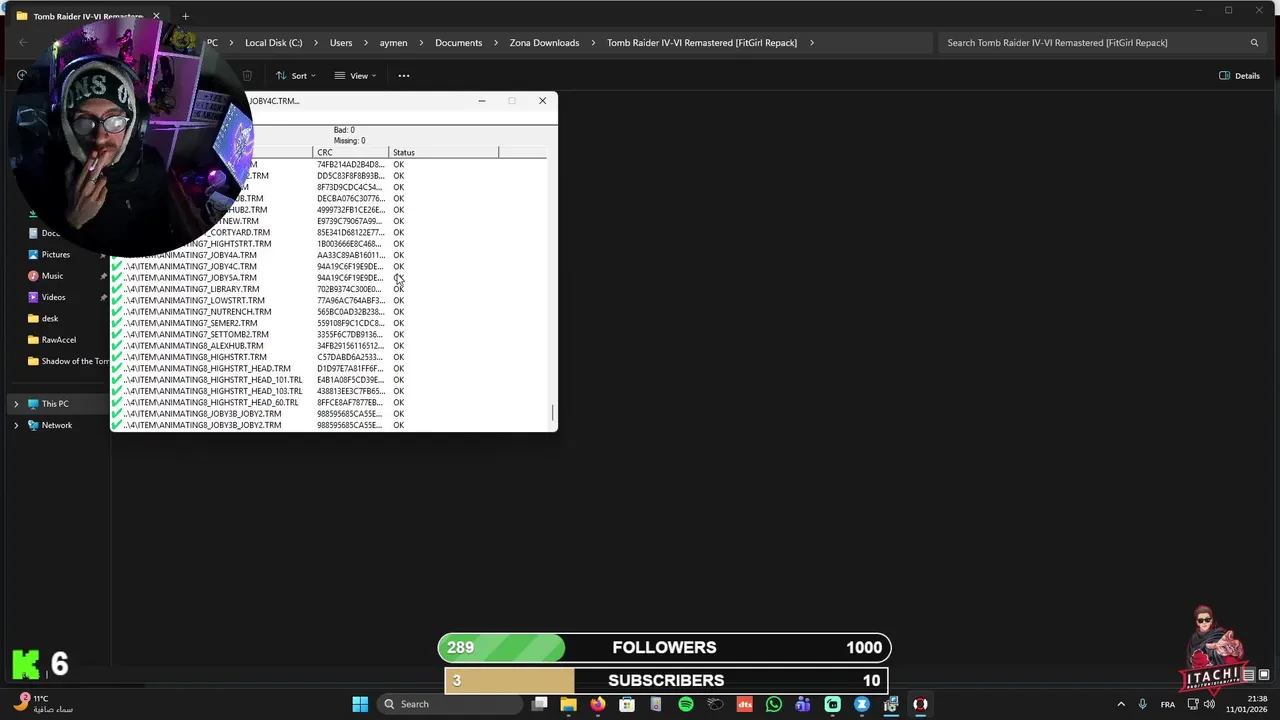The height and width of the screenshot is (720, 1280).
Task: Click Tomb Raider IV-VI Remastered [FitGirl Repack] breadcrumb
Action: point(702,43)
